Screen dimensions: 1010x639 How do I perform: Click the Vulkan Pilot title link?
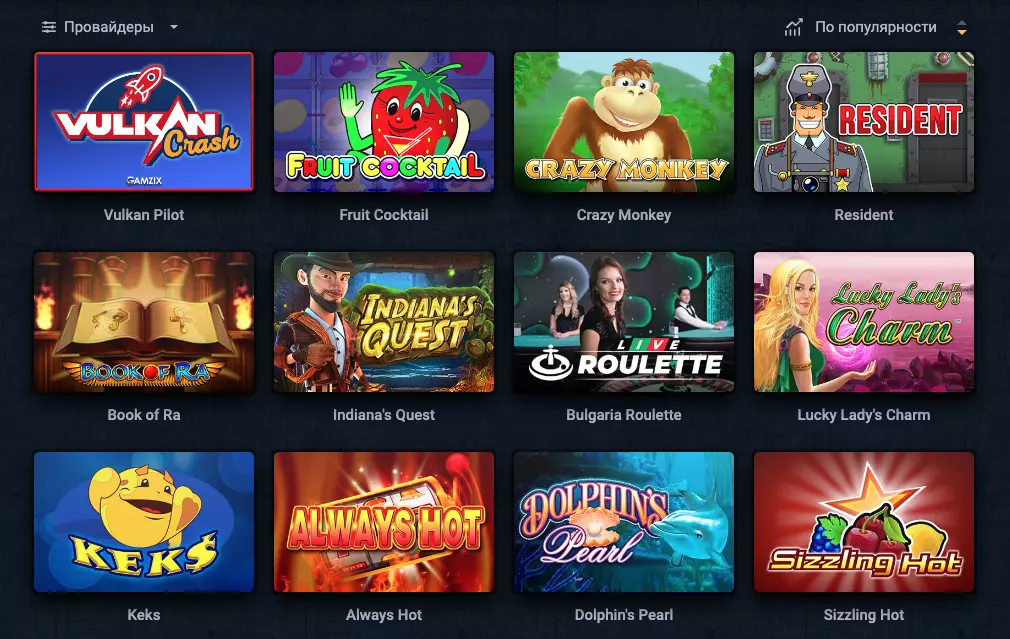(144, 215)
